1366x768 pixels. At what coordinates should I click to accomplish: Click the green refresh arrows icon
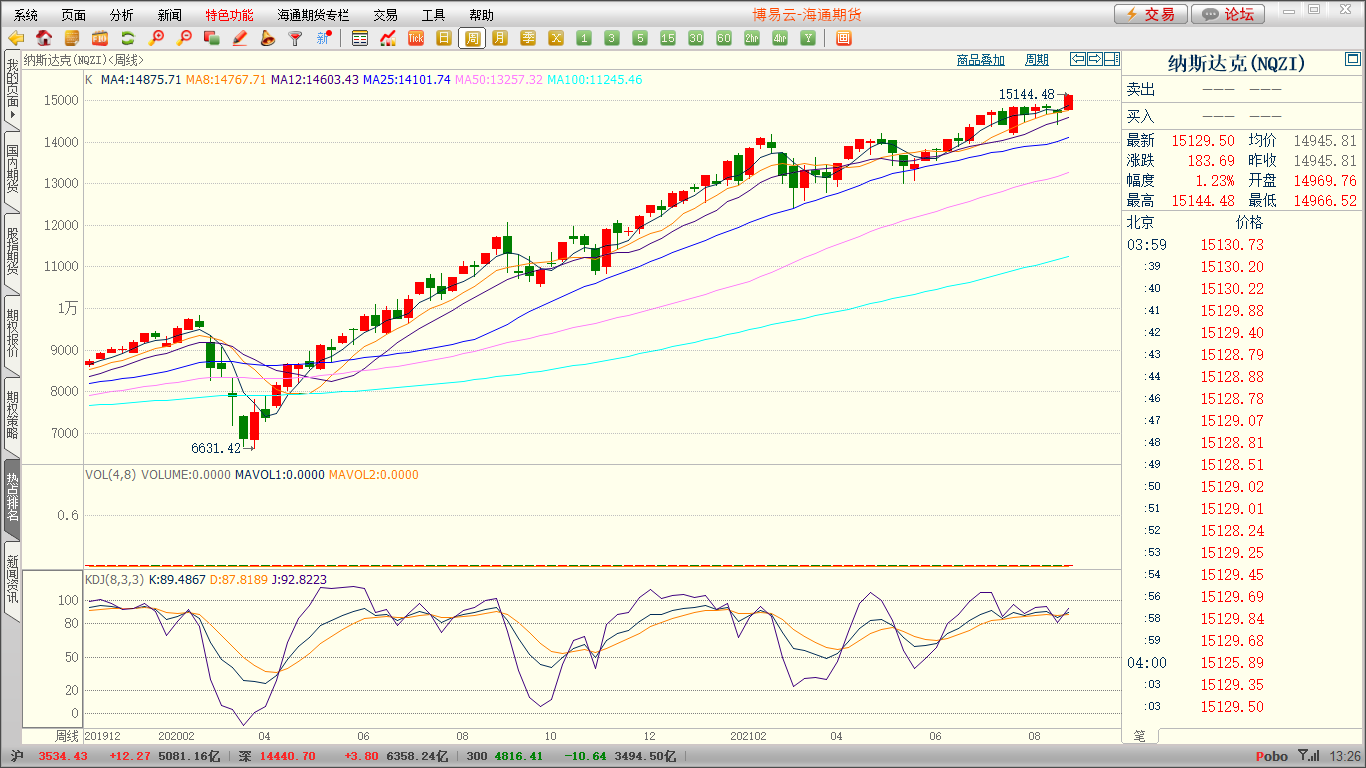point(128,38)
